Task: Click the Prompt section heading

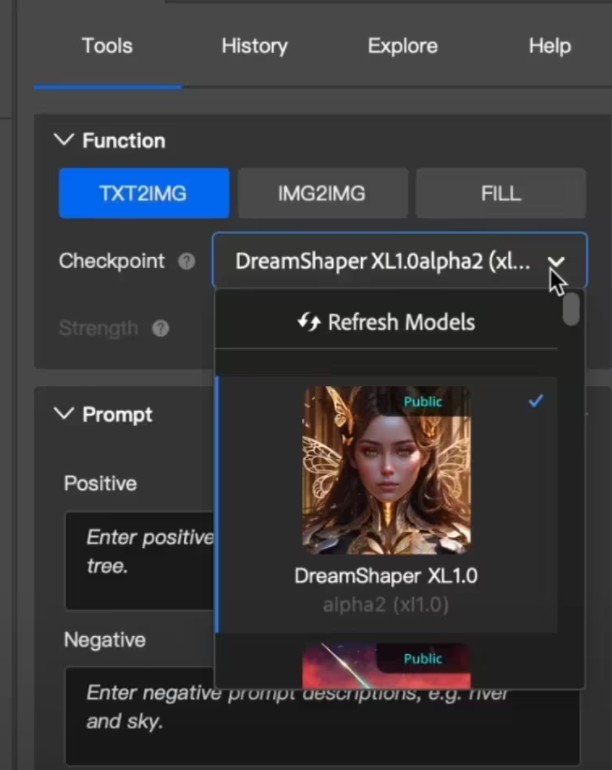Action: pos(117,414)
